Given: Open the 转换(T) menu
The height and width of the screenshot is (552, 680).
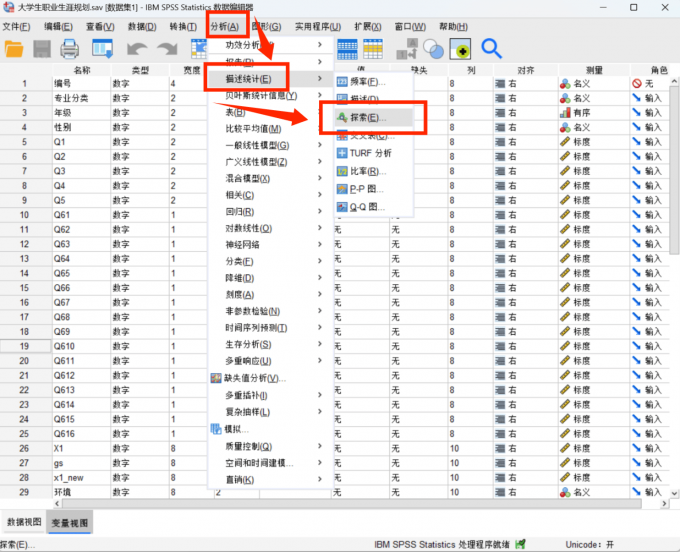Looking at the screenshot, I should tap(183, 27).
